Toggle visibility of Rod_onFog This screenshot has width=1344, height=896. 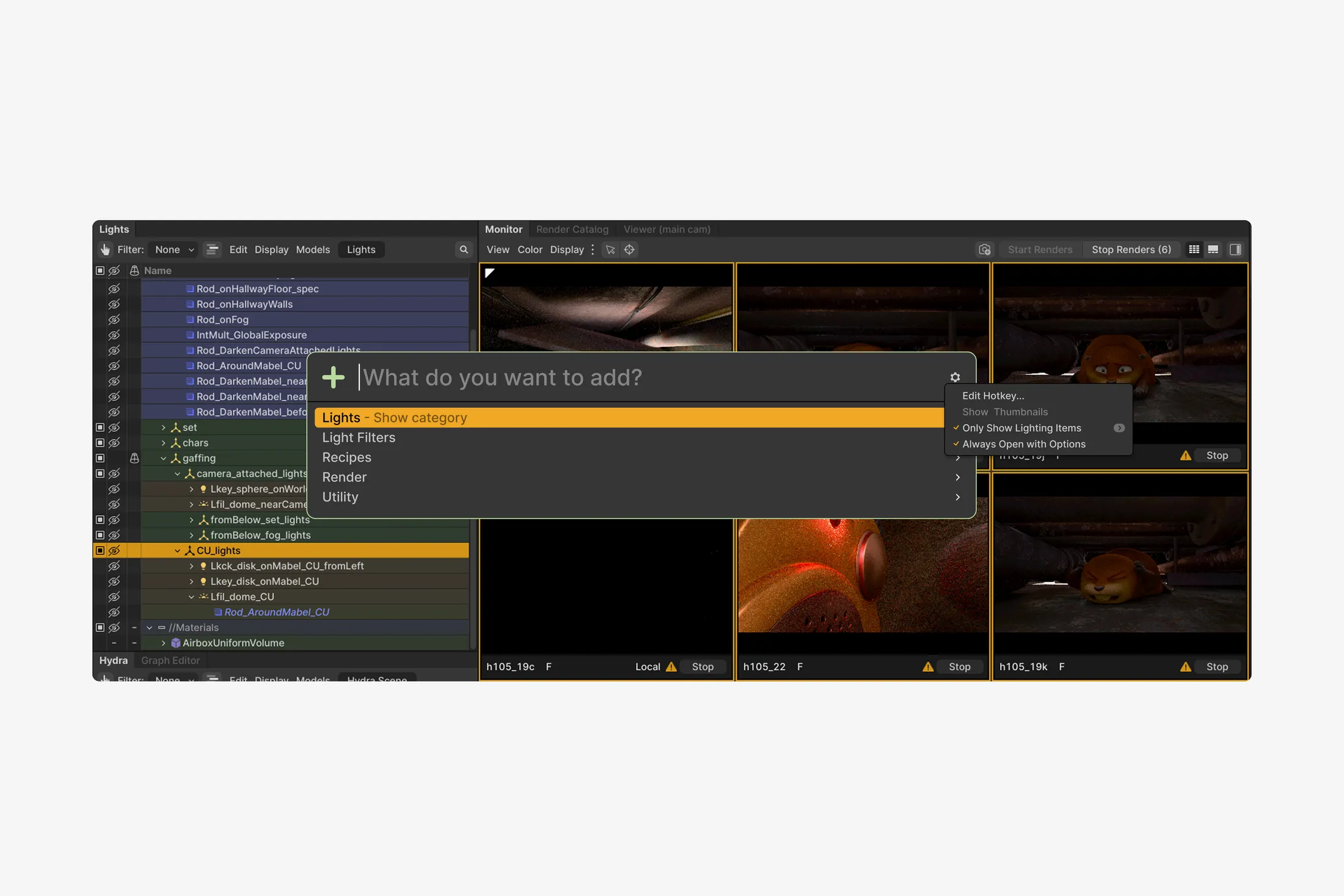[x=114, y=319]
